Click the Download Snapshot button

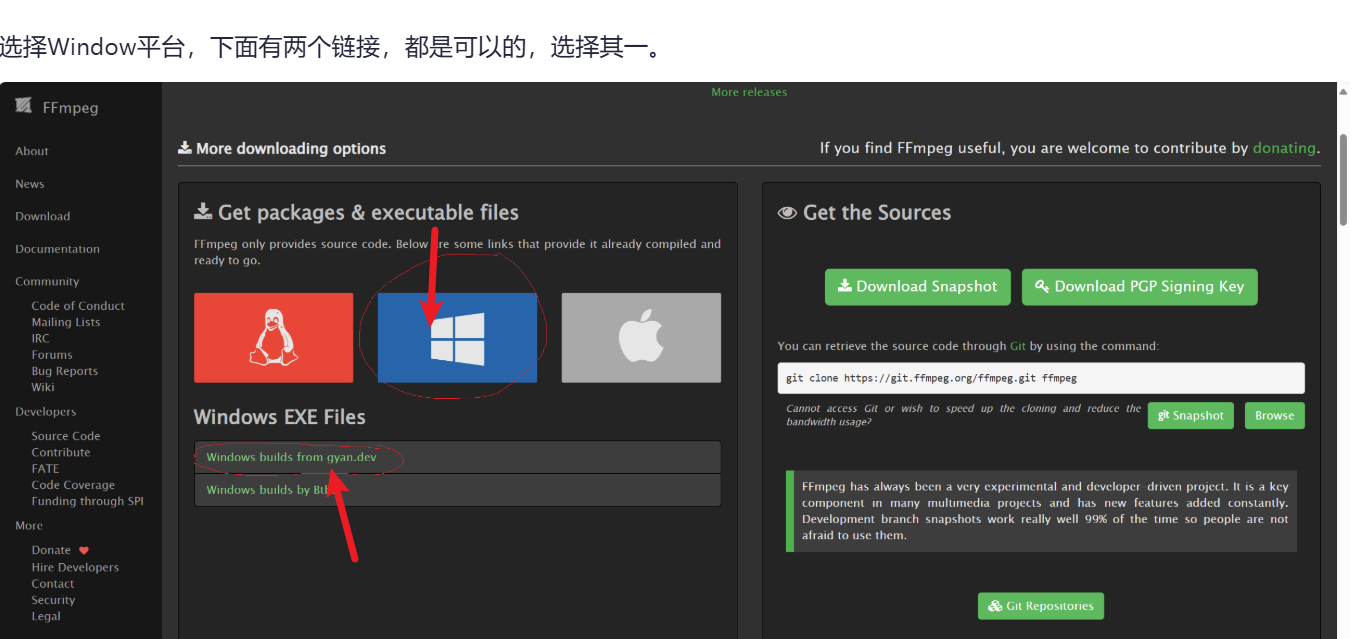(x=918, y=286)
